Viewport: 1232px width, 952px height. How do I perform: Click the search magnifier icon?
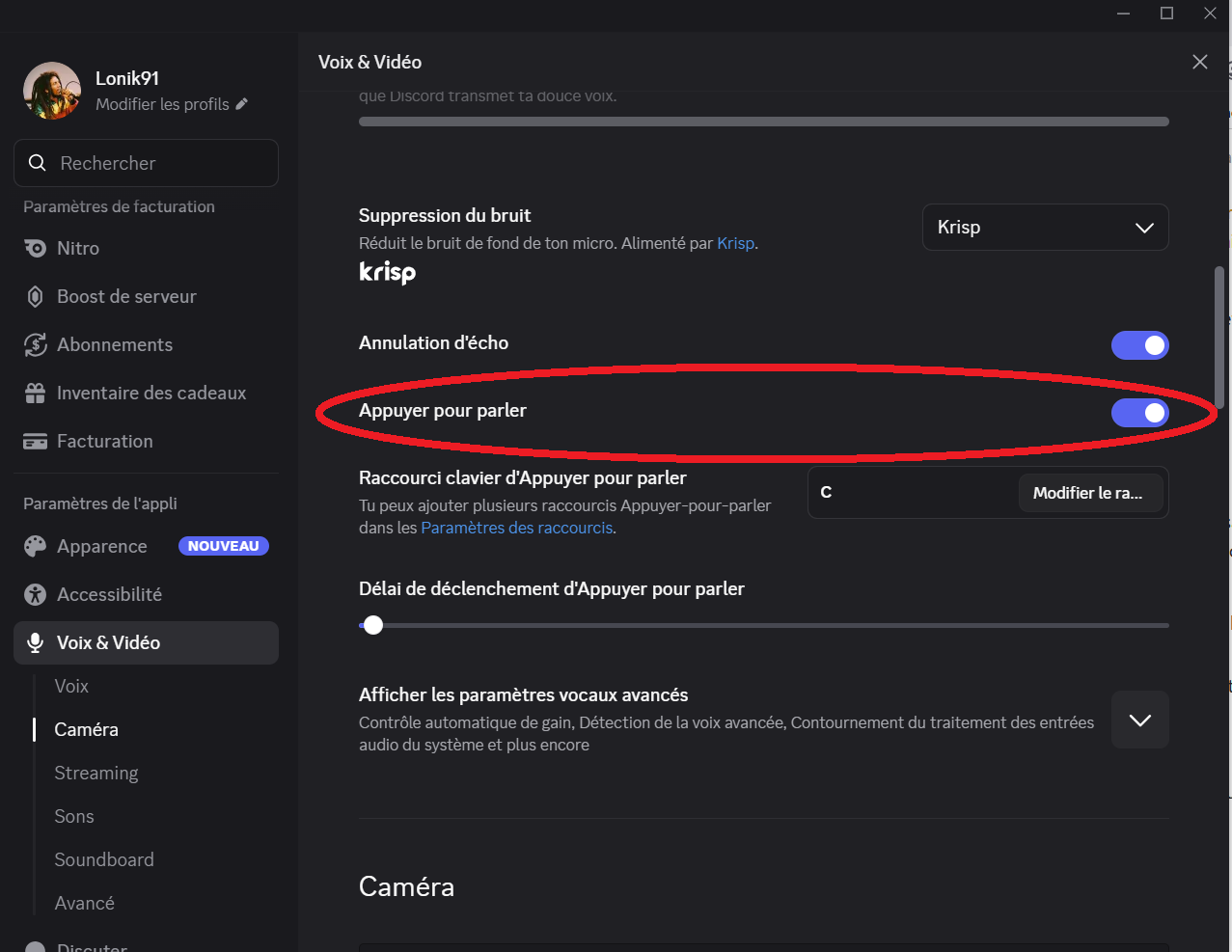38,163
